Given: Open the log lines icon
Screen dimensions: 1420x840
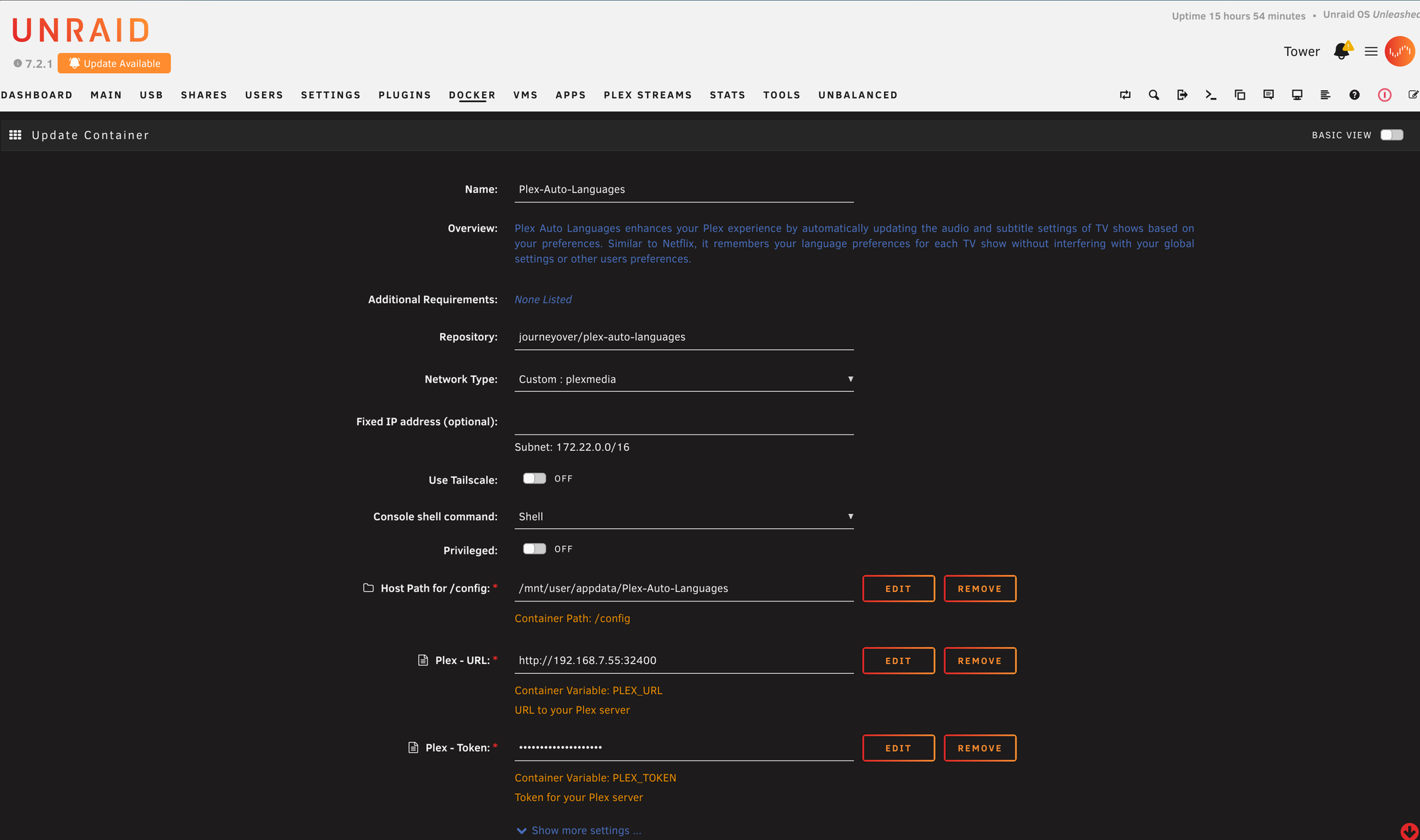Looking at the screenshot, I should 1326,95.
